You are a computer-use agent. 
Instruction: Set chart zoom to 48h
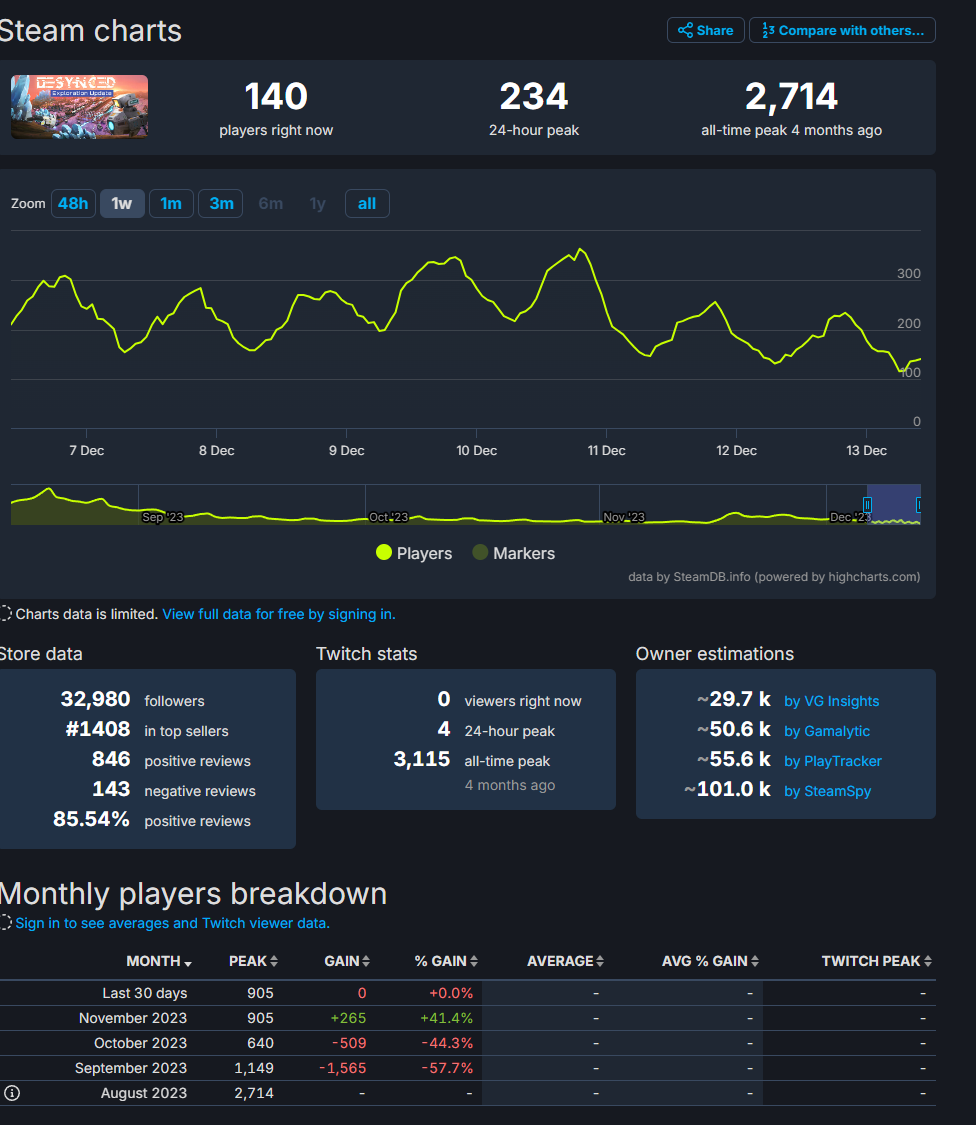pyautogui.click(x=73, y=204)
